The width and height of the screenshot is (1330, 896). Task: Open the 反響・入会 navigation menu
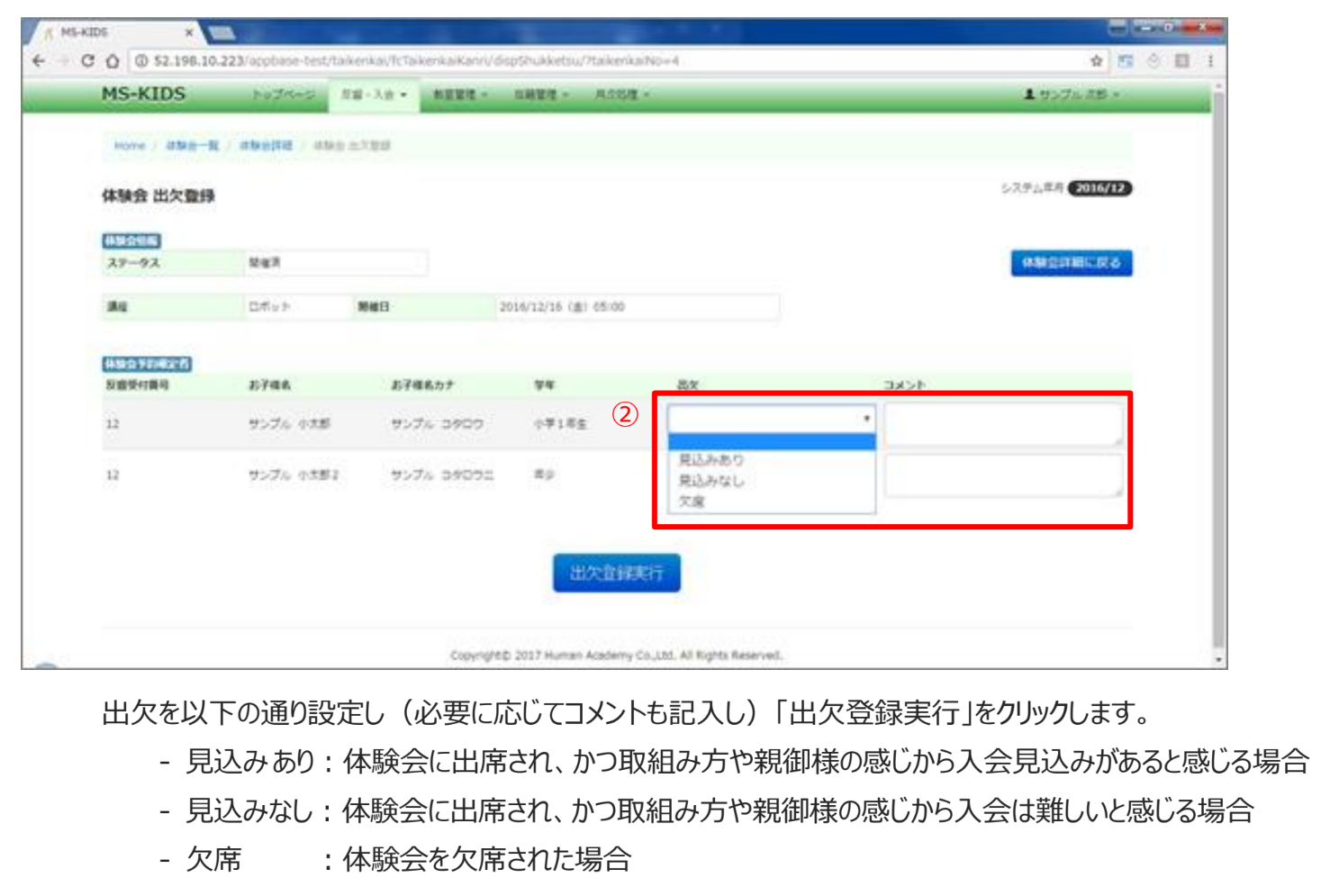point(374,95)
